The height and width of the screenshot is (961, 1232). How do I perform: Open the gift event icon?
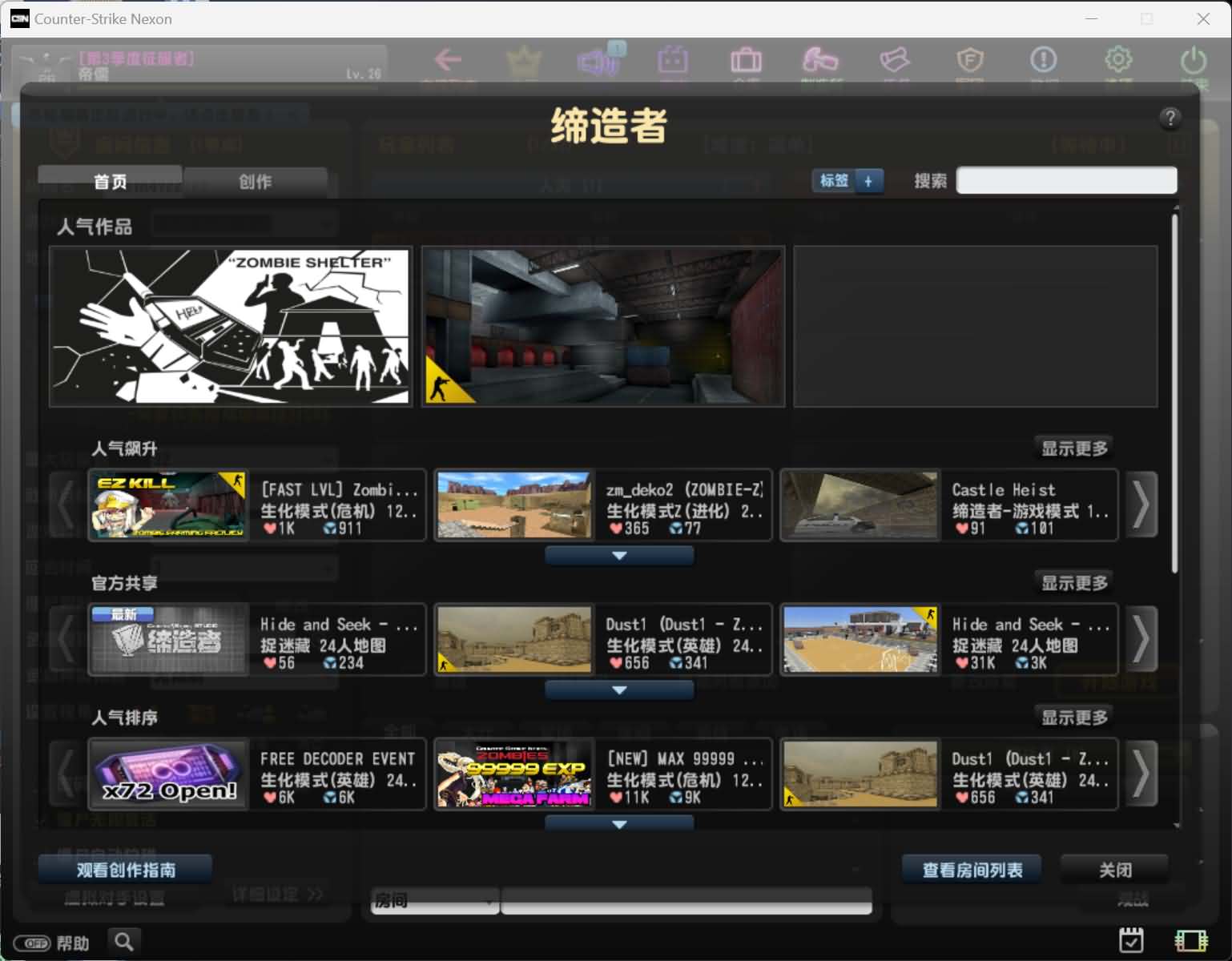click(x=674, y=60)
